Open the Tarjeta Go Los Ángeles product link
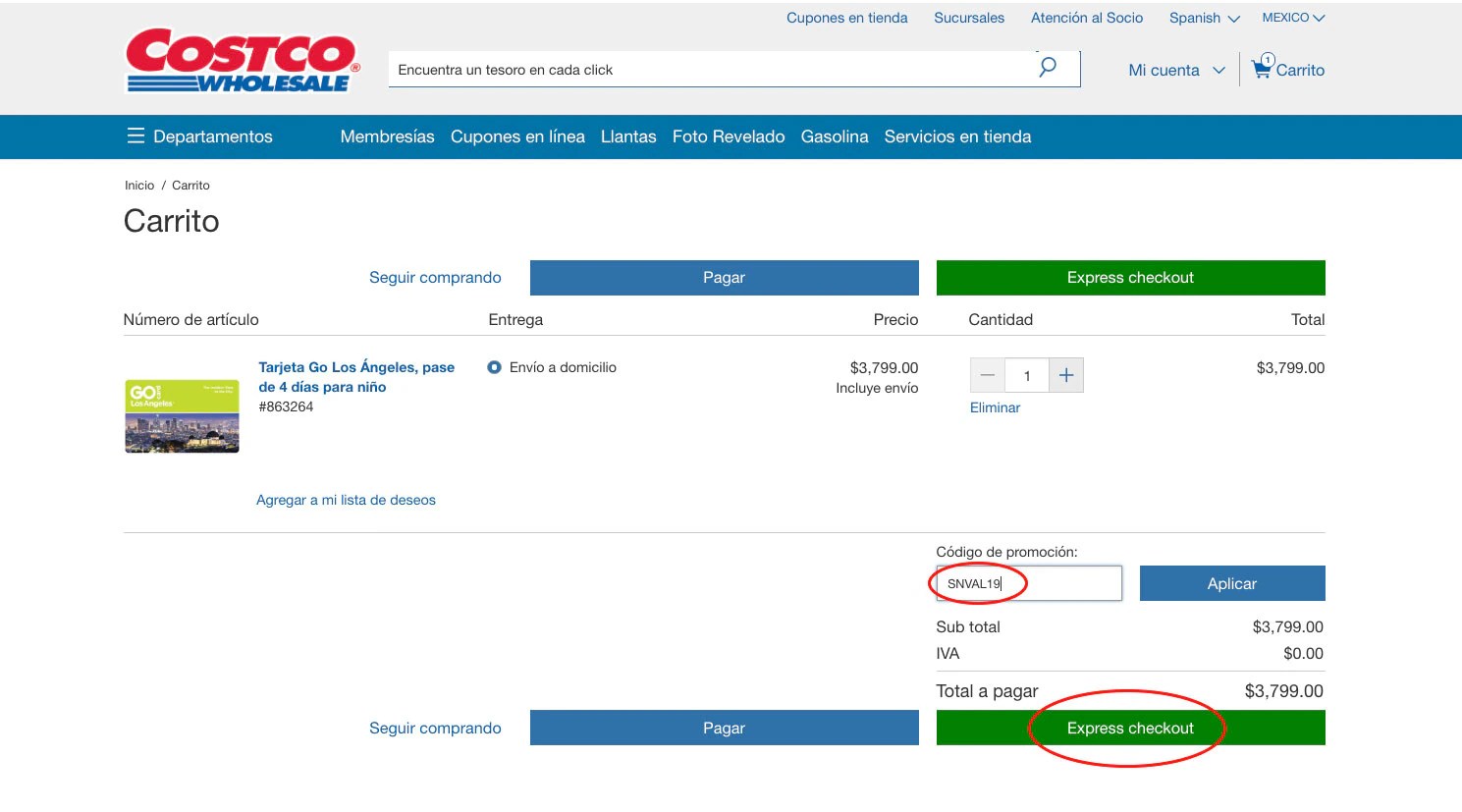1462x812 pixels. point(356,377)
